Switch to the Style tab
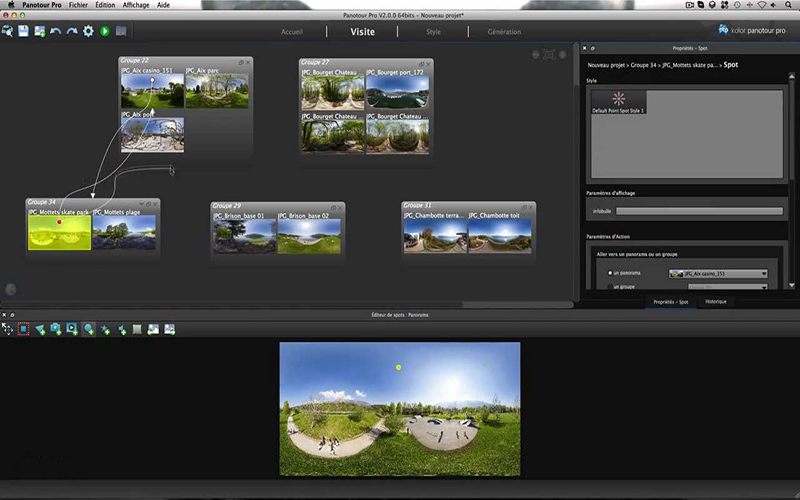The image size is (800, 500). click(433, 32)
